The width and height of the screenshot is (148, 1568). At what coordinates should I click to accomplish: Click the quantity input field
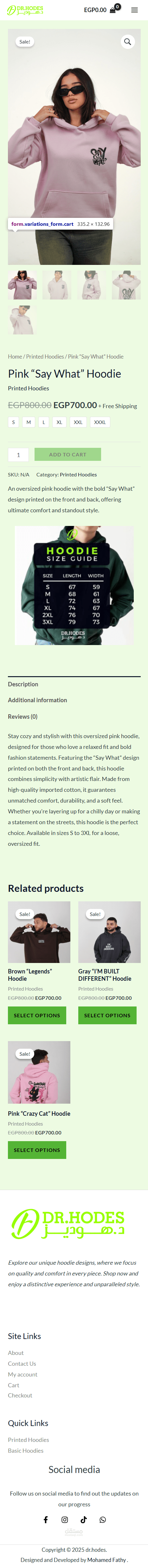(x=18, y=454)
